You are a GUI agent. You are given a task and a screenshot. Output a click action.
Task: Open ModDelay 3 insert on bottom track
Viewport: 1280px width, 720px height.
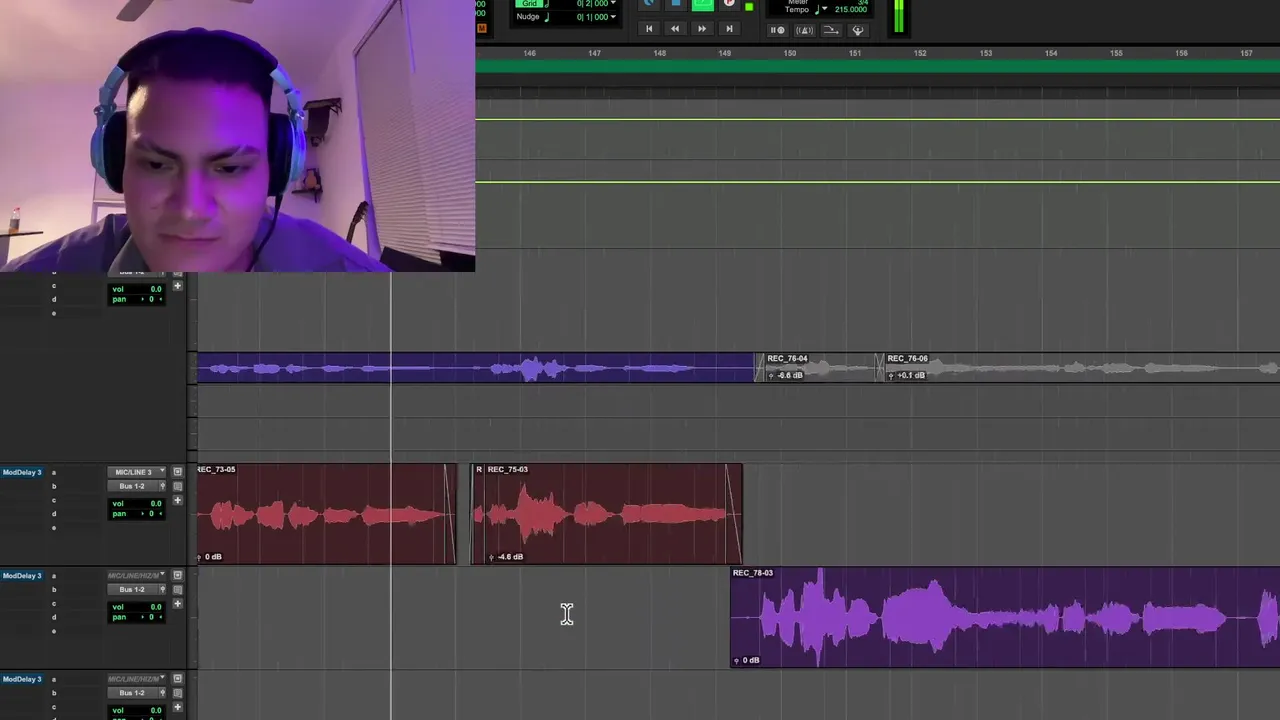click(22, 679)
